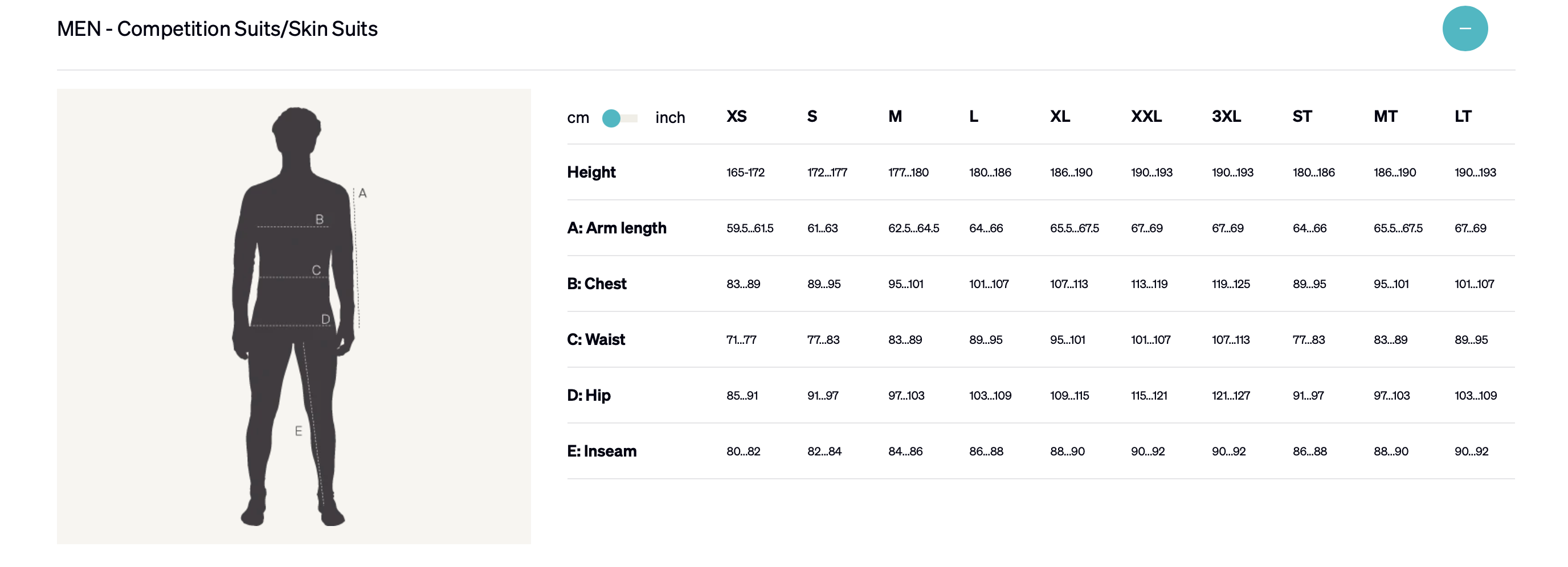Viewport: 1568px width, 567px height.
Task: Click the C waist marker on diagram
Action: click(316, 270)
